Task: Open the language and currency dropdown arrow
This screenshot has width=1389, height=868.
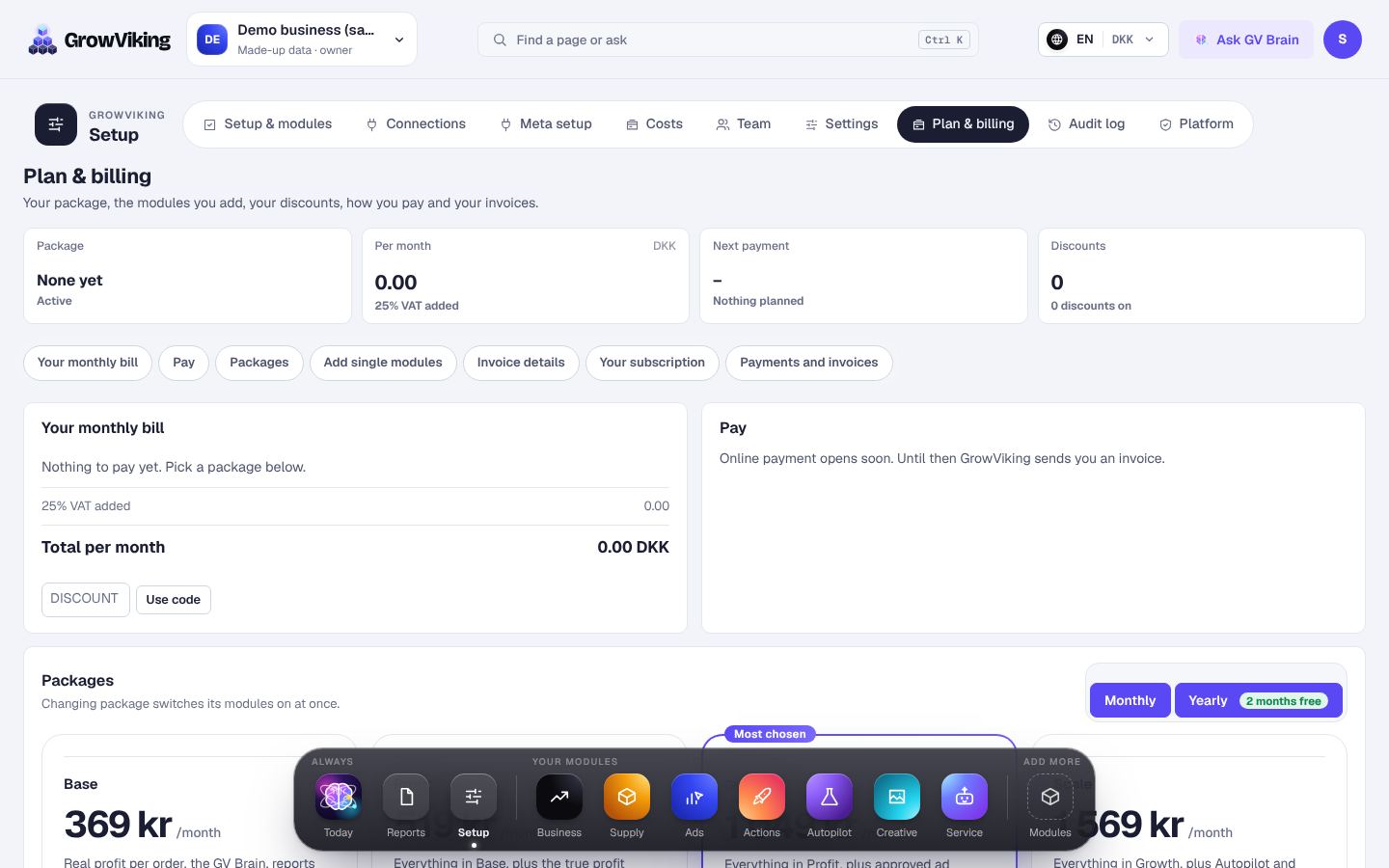Action: point(1149,40)
